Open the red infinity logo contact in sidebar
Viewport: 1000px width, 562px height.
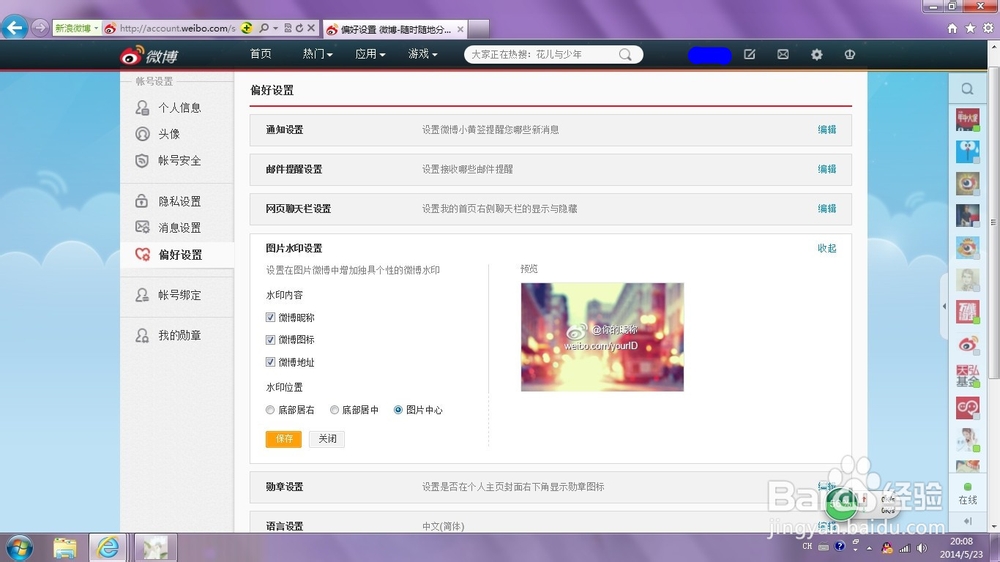click(x=967, y=408)
